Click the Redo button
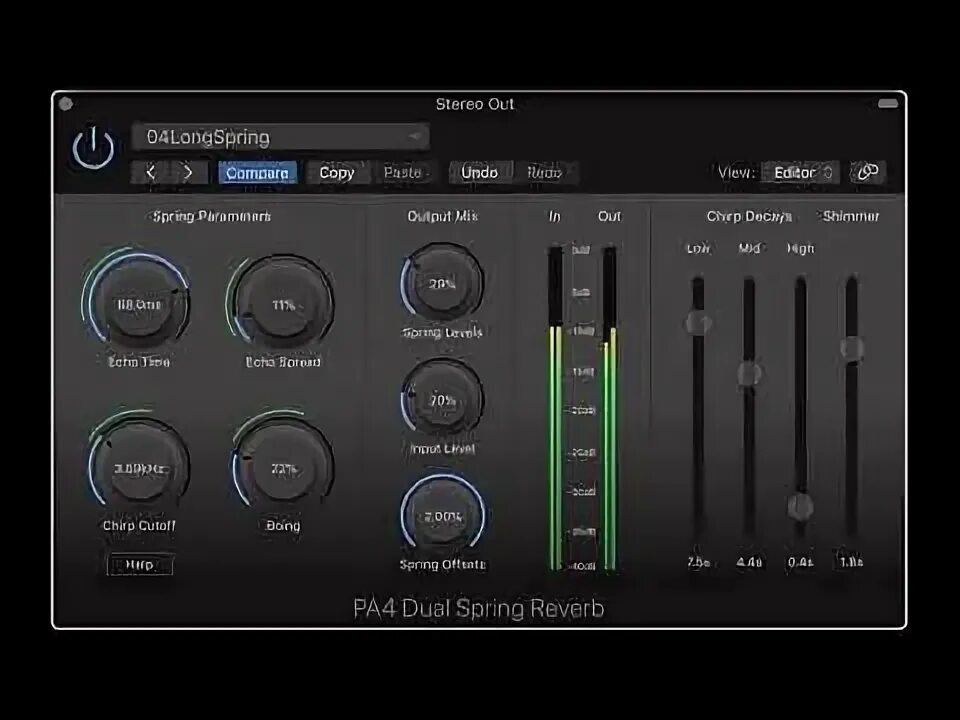The width and height of the screenshot is (960, 720). click(544, 173)
